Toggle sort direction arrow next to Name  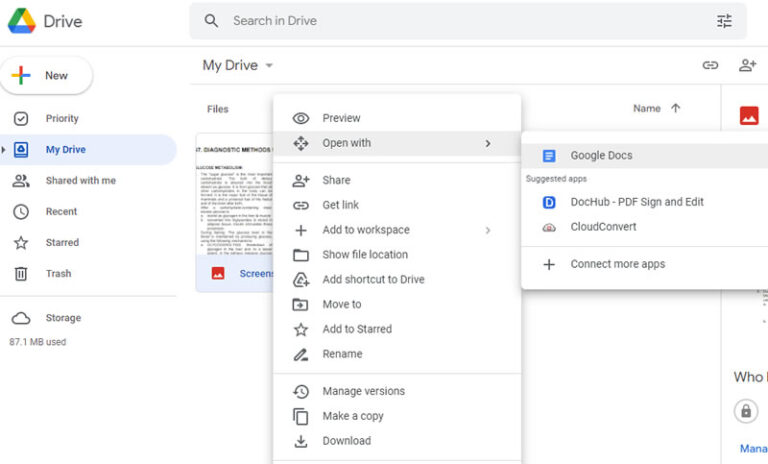675,109
